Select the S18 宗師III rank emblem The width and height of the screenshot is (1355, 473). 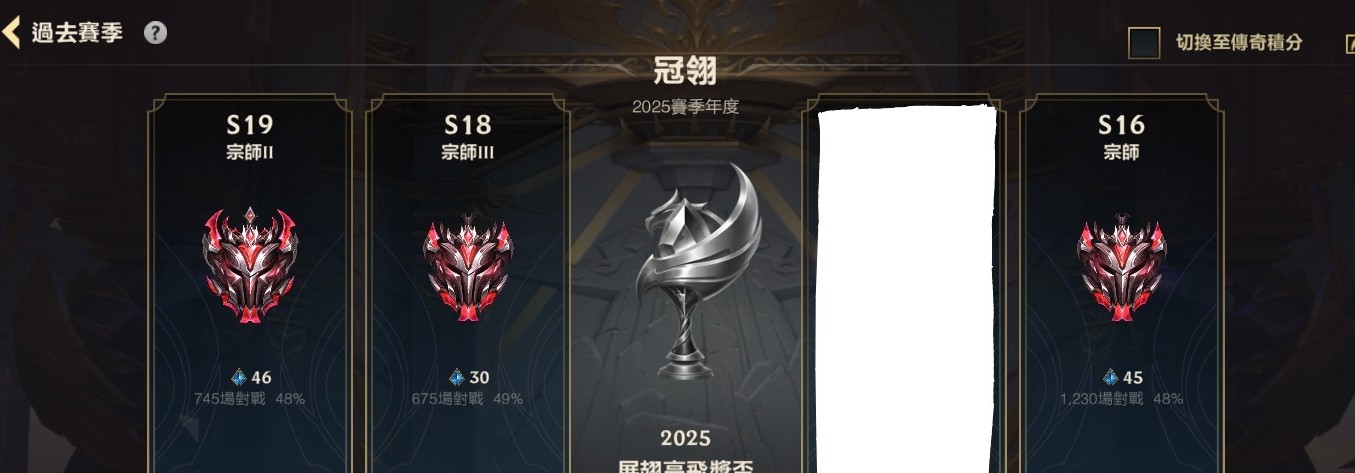pos(467,266)
